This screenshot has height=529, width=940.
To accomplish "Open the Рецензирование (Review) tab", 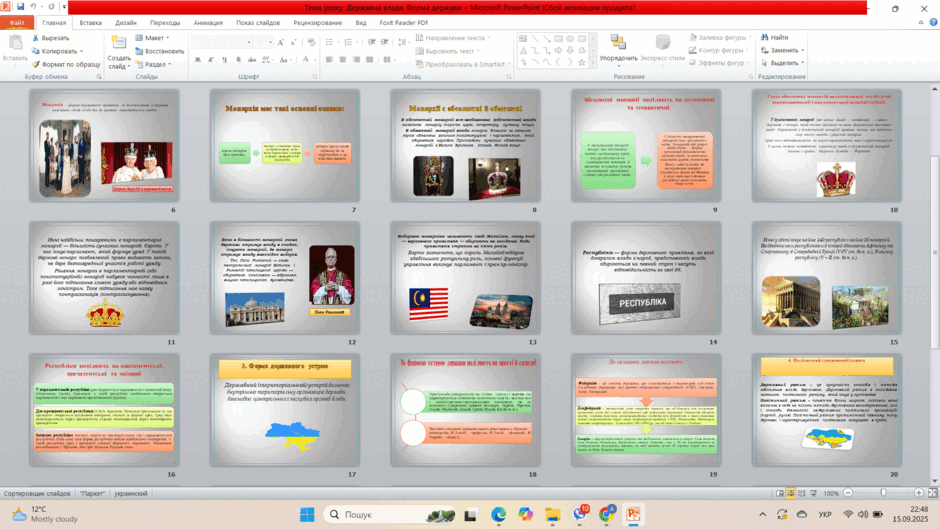I will (318, 23).
